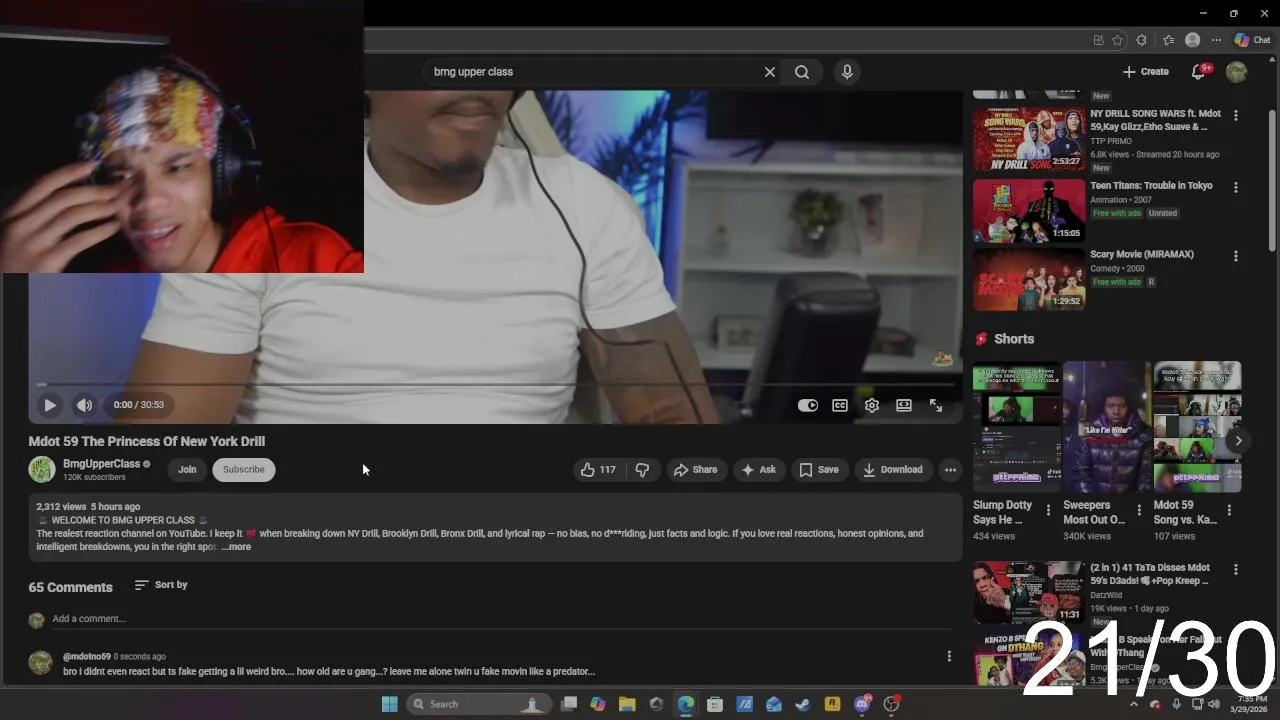
Task: Subscribe to BmgUpperClass
Action: coord(243,470)
